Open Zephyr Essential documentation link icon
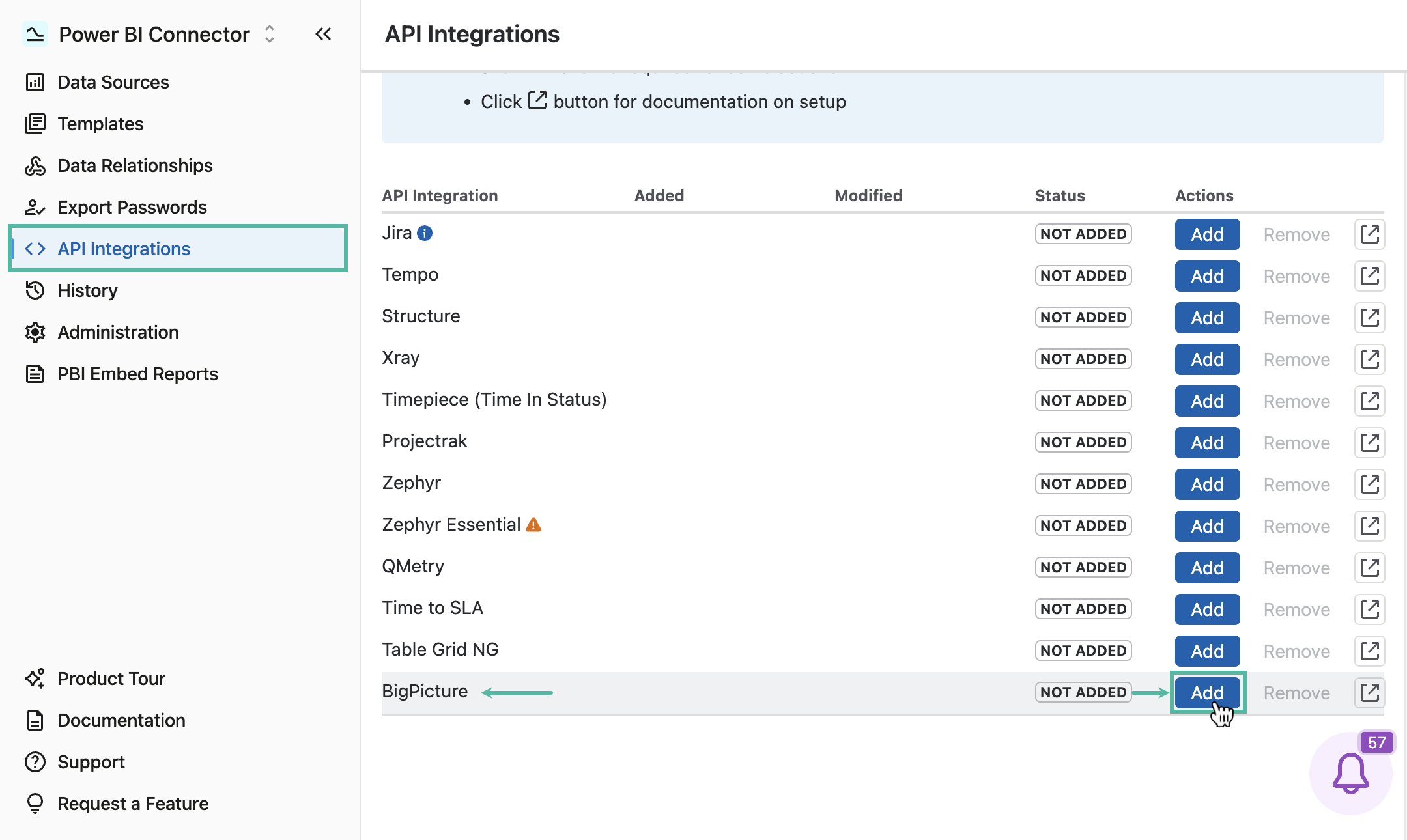 1369,526
